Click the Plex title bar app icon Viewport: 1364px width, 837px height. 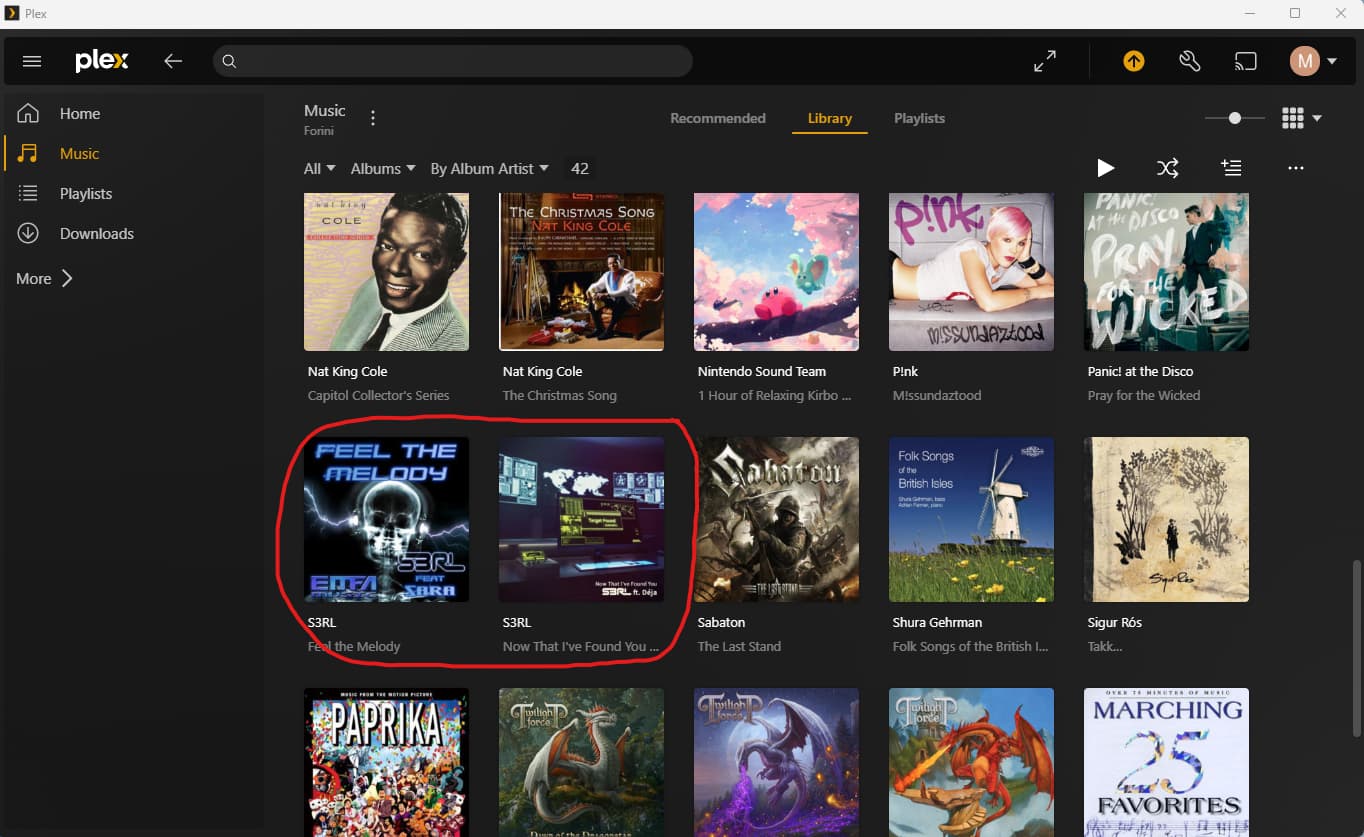13,13
